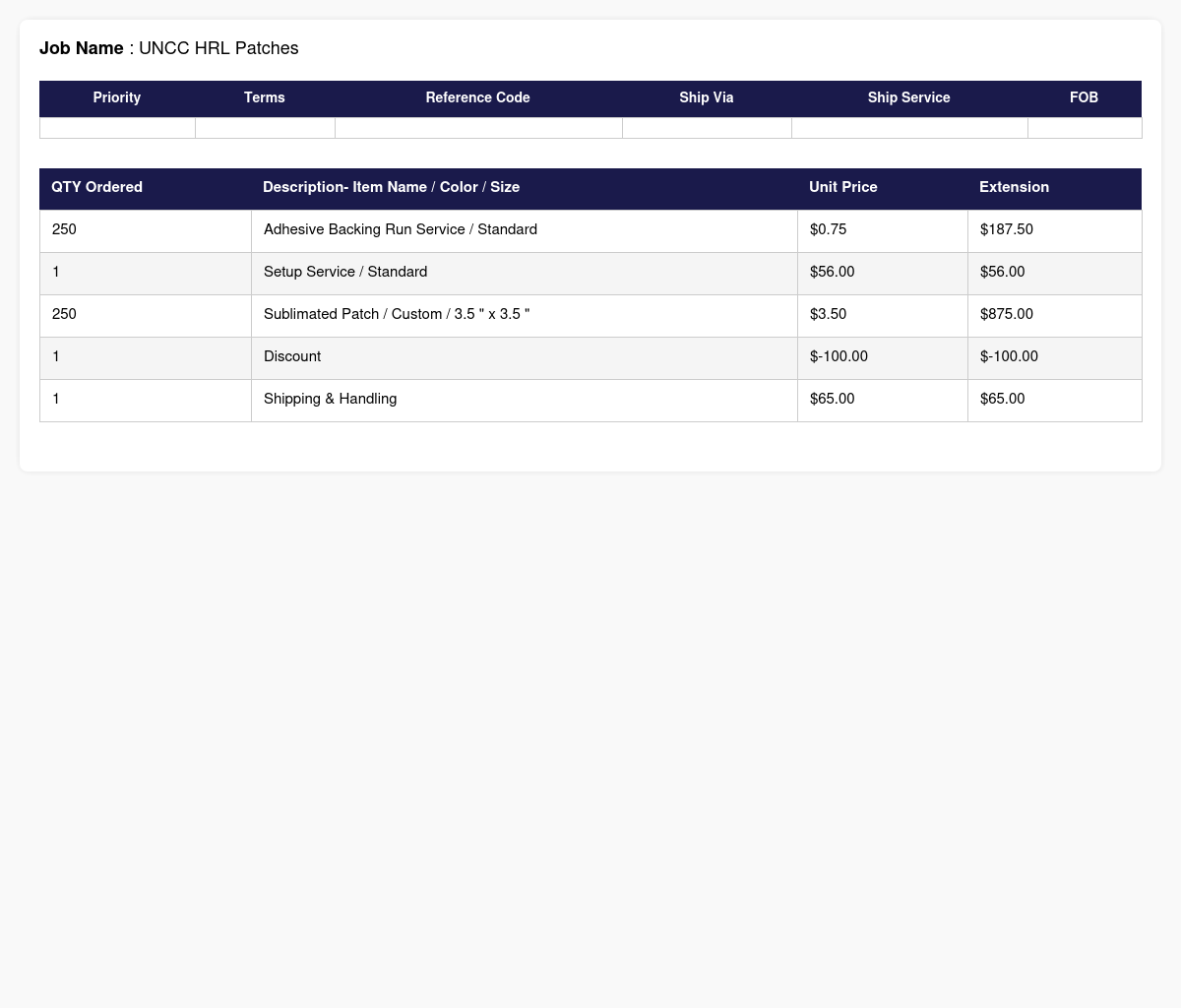Click $-100.00 unit price in Discount row
This screenshot has width=1181, height=1008.
tap(839, 356)
